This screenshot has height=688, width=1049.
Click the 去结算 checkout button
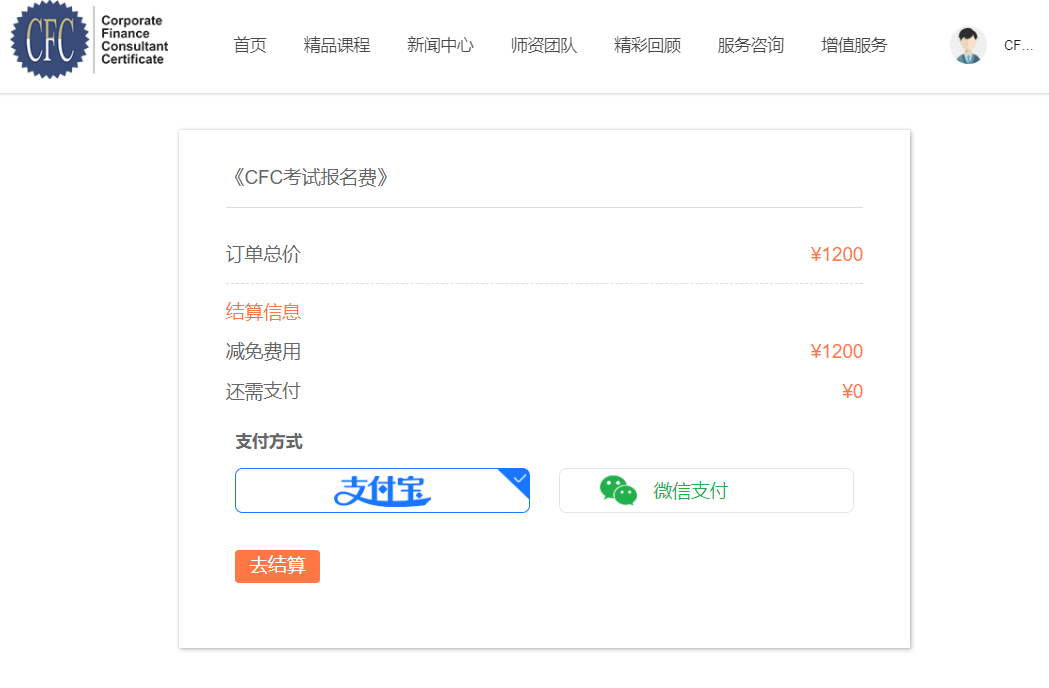pyautogui.click(x=277, y=566)
